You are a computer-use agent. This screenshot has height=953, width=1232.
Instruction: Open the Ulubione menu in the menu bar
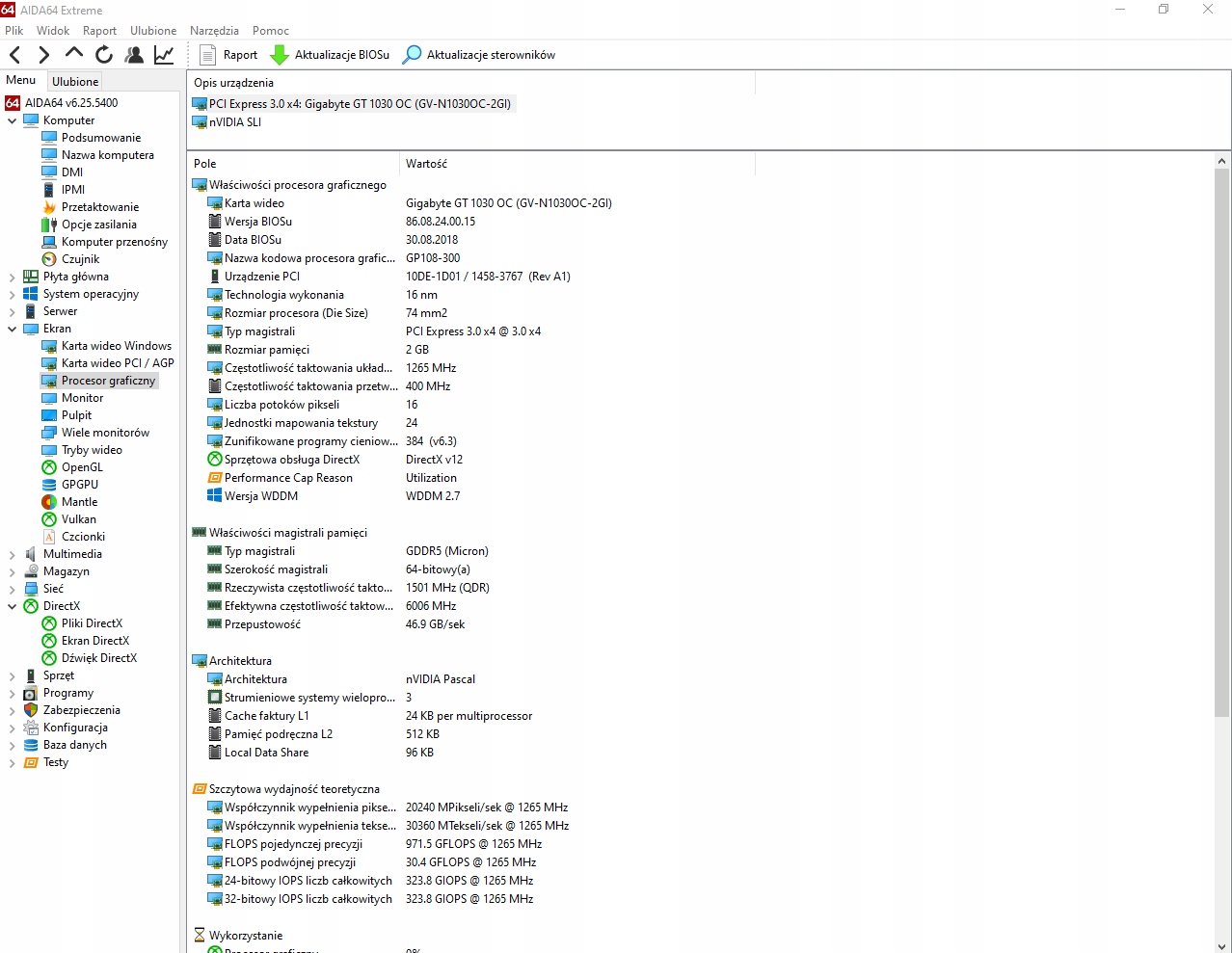point(153,30)
